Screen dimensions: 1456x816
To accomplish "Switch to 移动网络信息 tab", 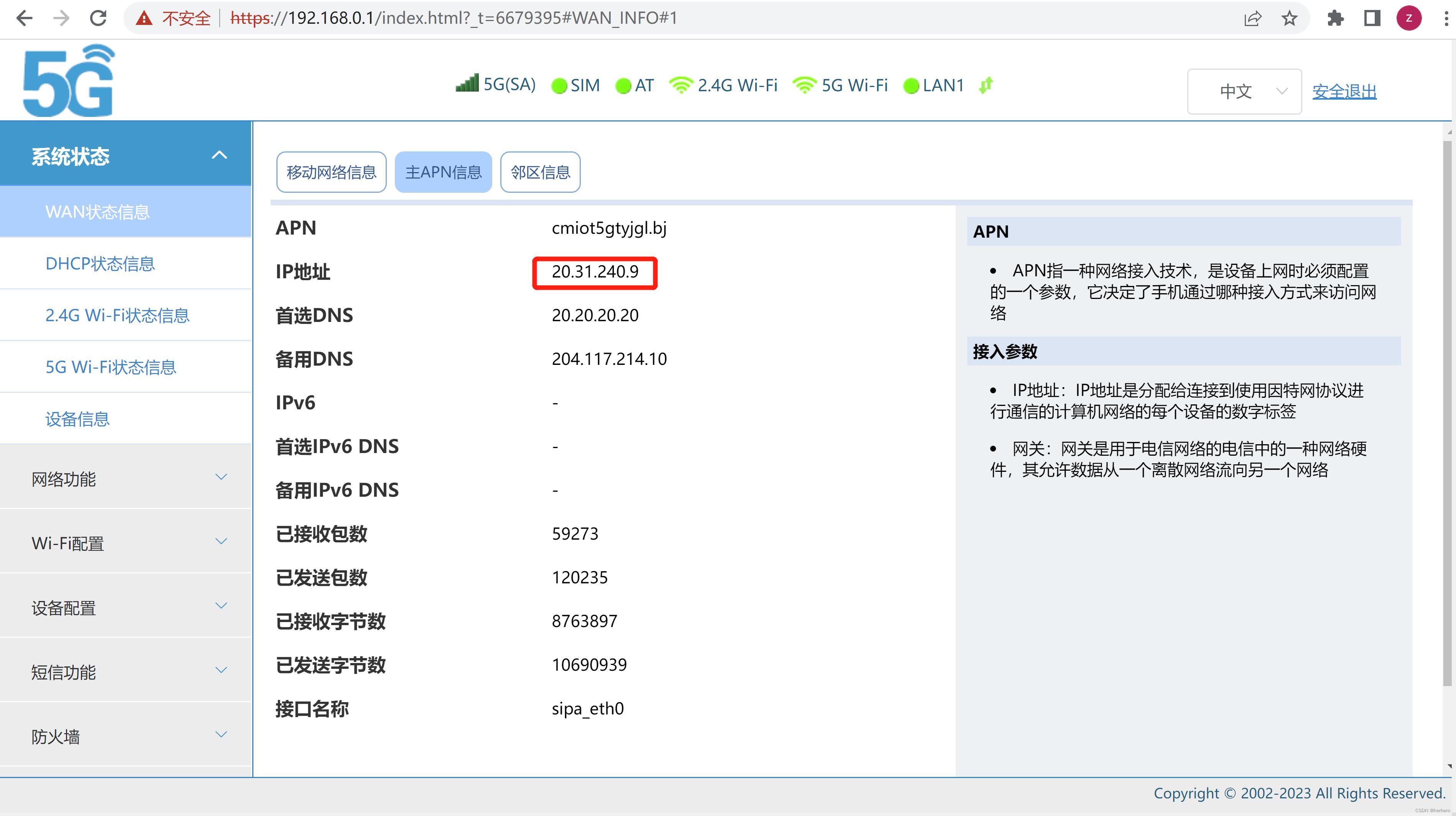I will 331,172.
